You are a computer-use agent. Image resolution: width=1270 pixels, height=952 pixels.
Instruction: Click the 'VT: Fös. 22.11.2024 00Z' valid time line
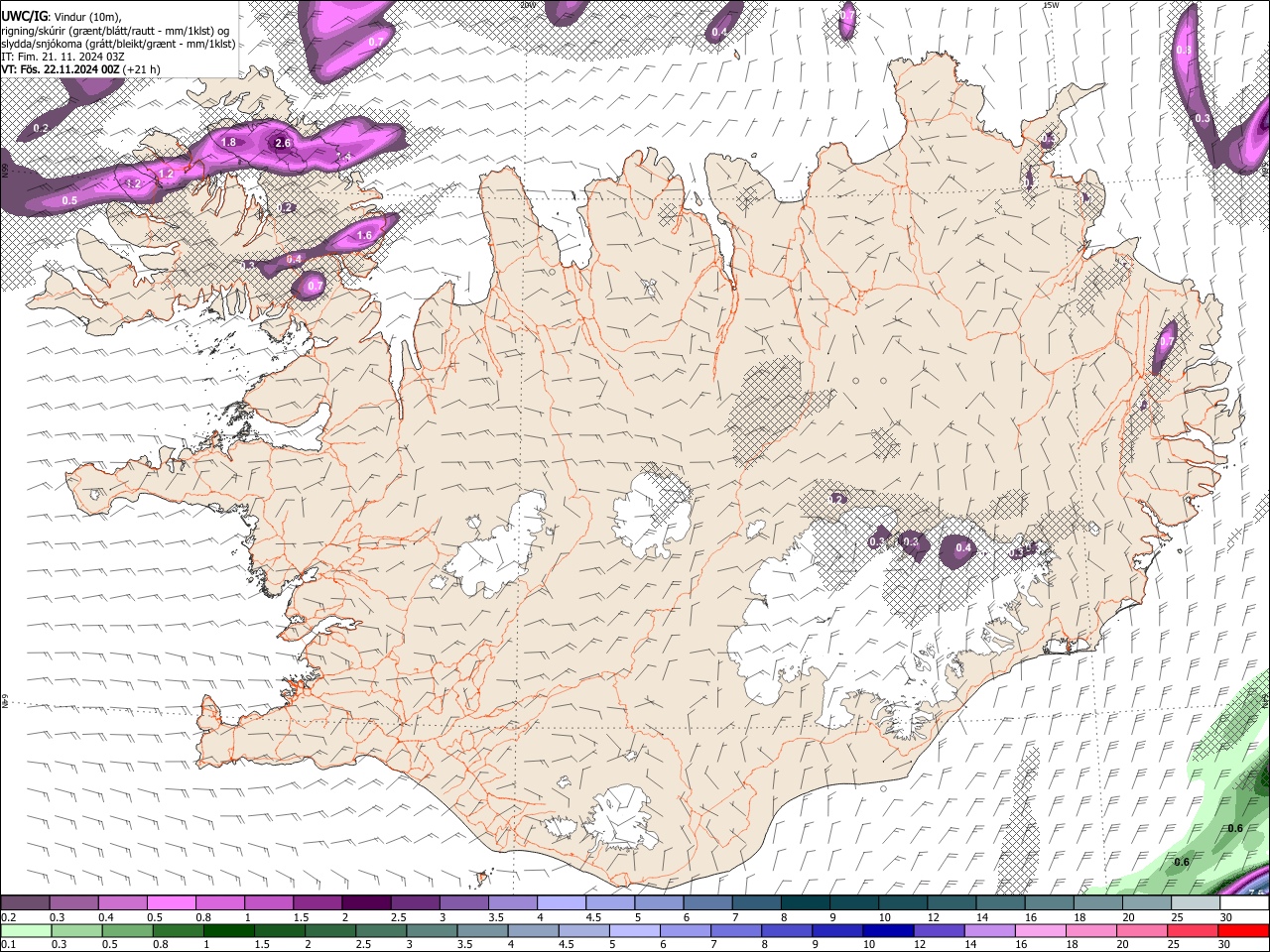(x=61, y=69)
